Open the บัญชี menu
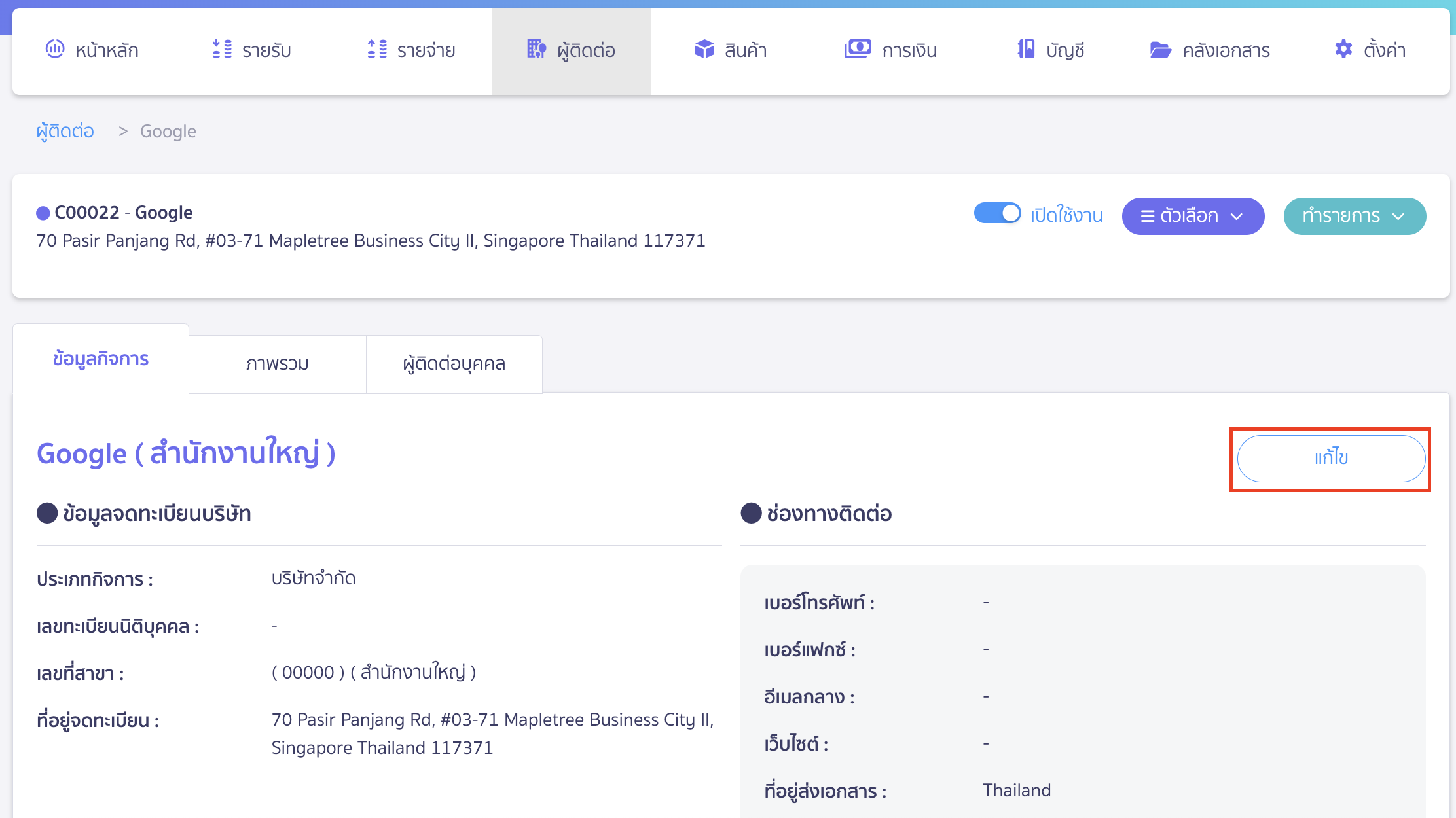The width and height of the screenshot is (1456, 818). tap(1051, 50)
